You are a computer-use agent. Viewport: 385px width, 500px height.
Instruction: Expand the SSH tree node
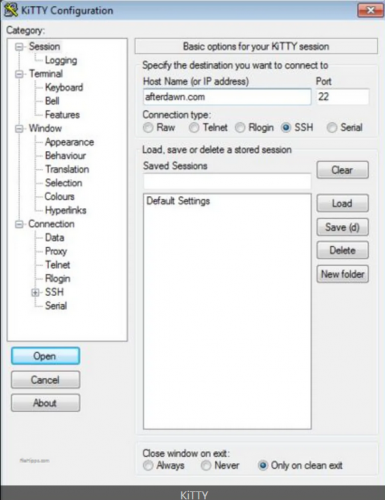point(35,293)
